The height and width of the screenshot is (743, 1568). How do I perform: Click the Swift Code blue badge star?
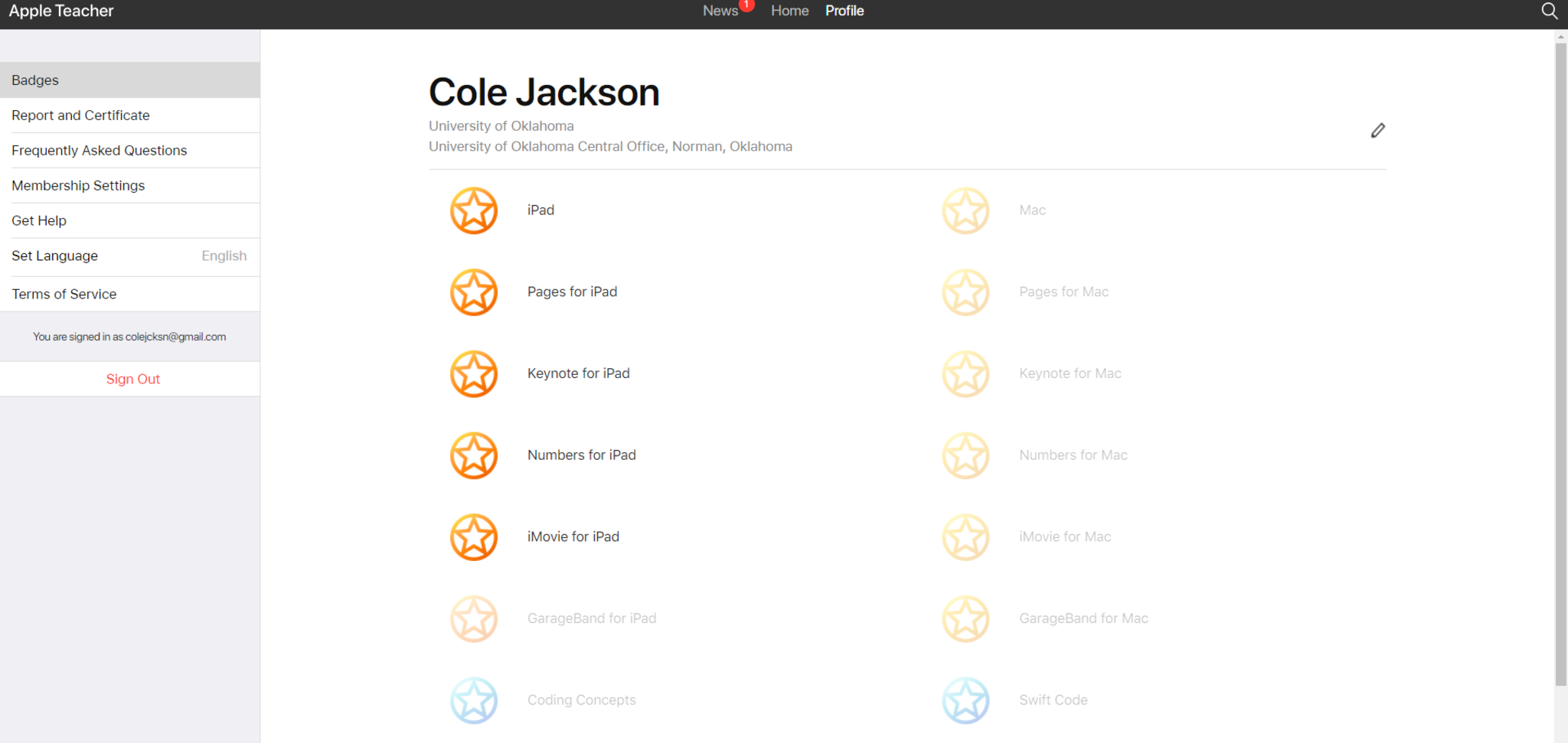tap(965, 700)
